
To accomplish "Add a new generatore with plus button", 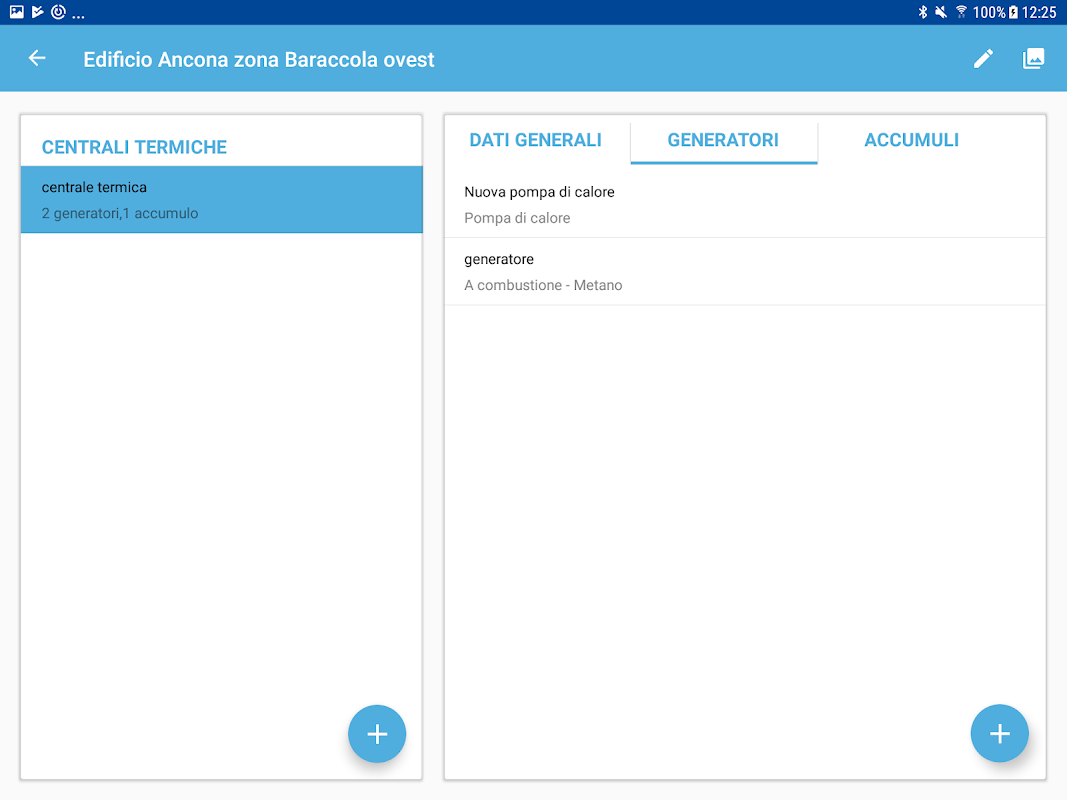I will tap(999, 733).
